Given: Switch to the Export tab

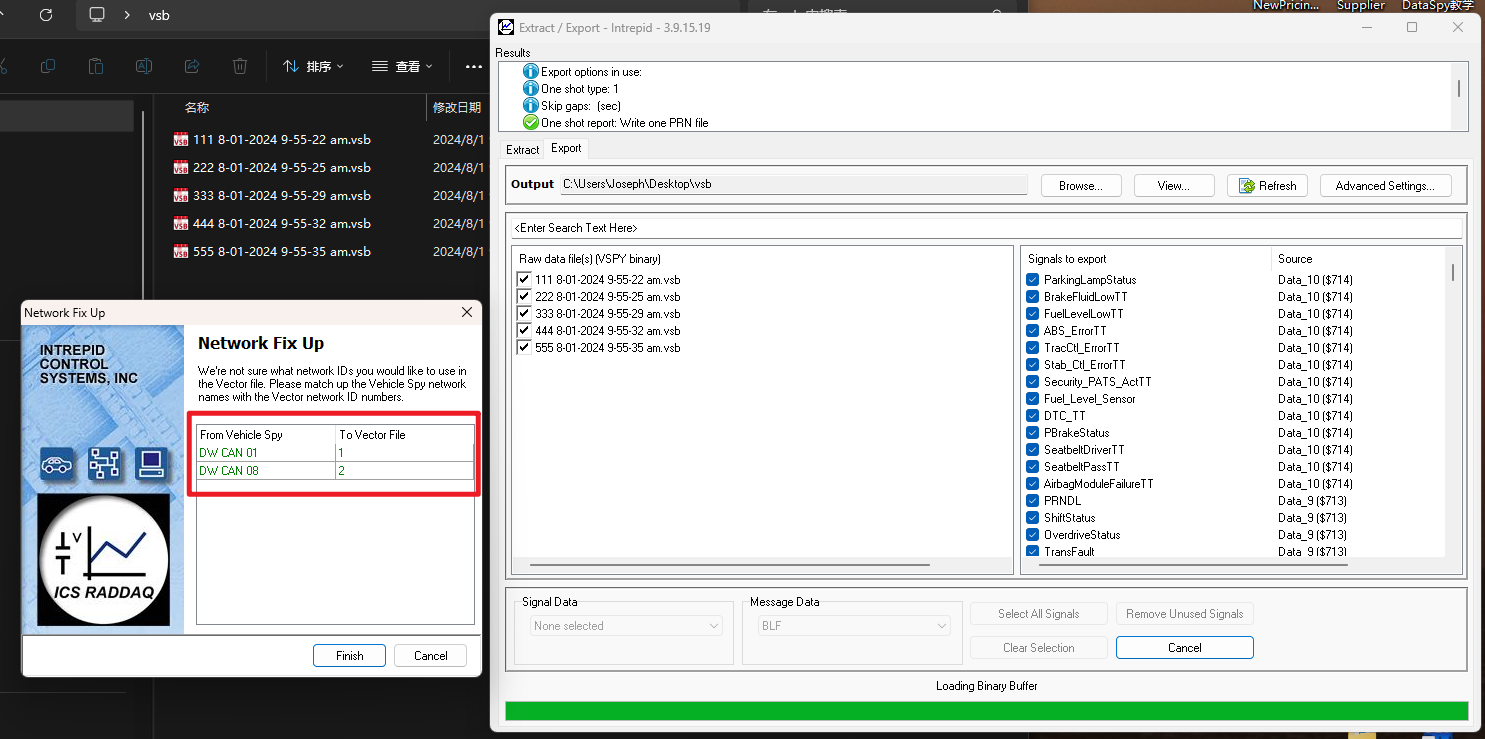Looking at the screenshot, I should coord(566,148).
